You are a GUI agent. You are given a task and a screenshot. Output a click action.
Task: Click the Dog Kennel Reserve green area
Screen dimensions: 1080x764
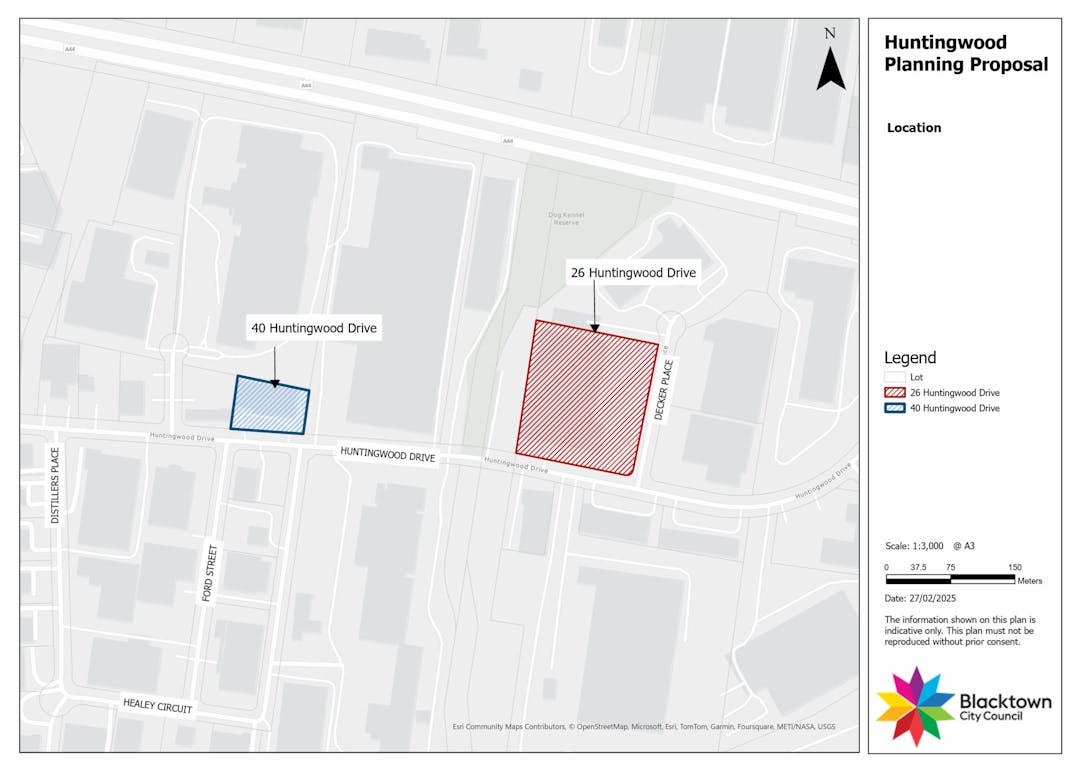coord(566,218)
